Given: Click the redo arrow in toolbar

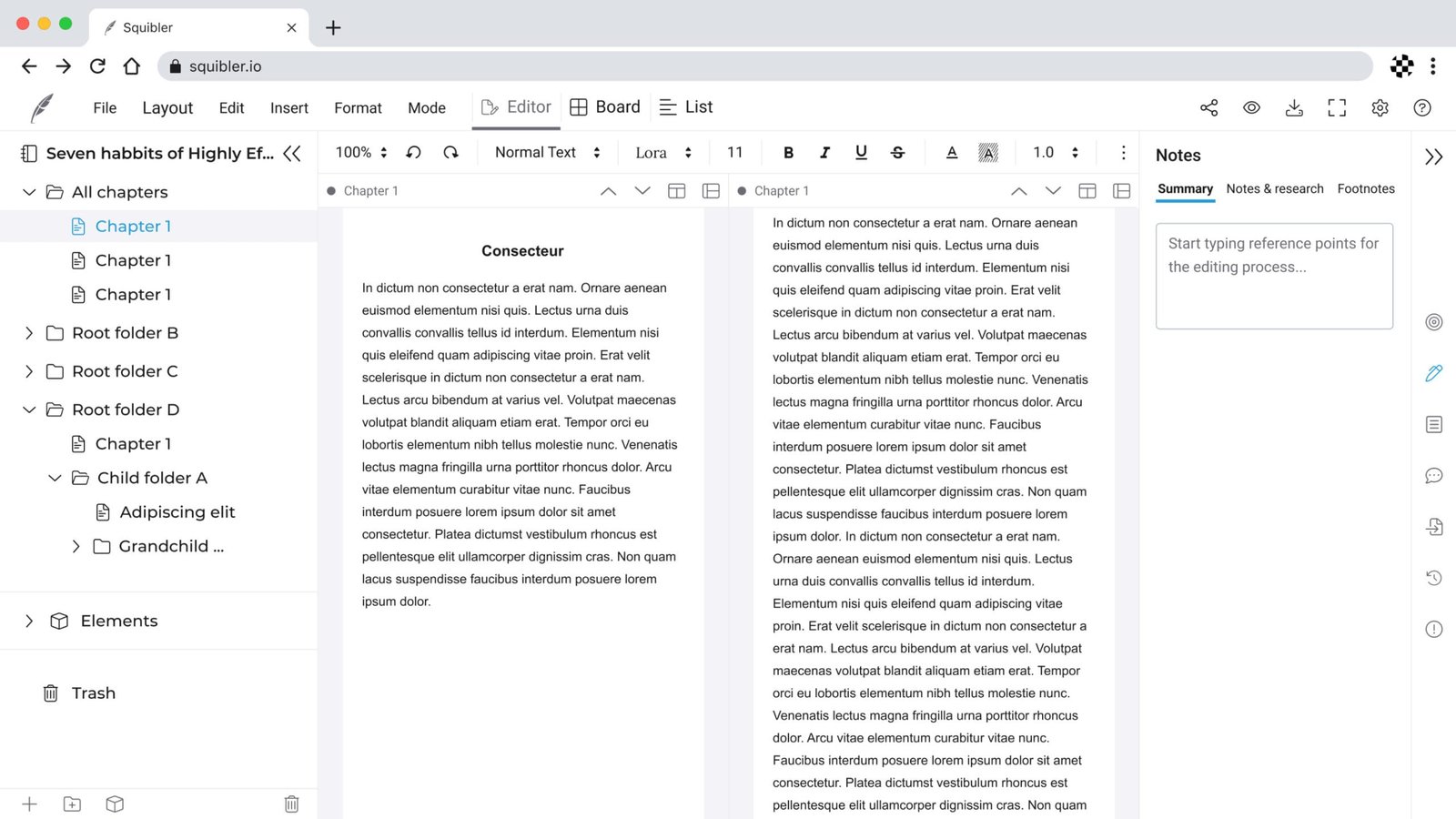Looking at the screenshot, I should point(450,152).
